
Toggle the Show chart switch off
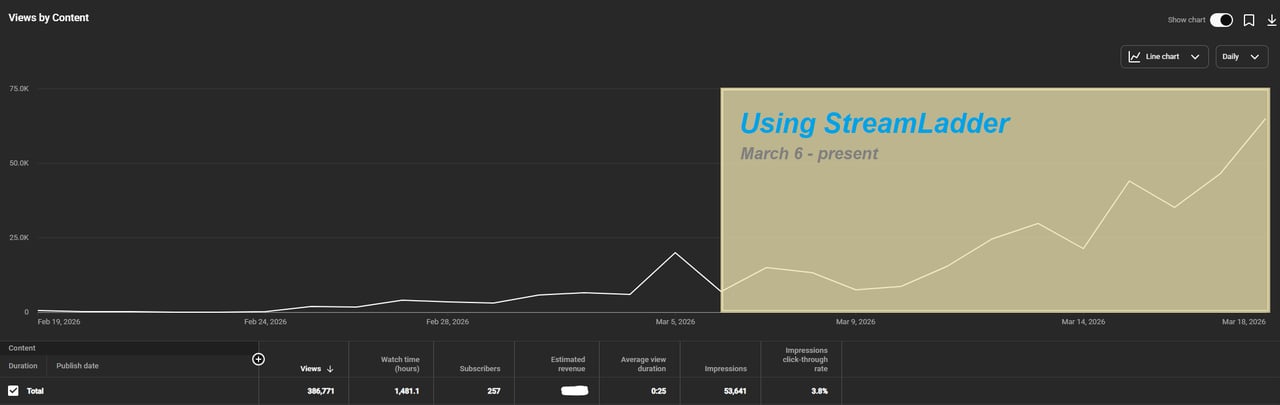(x=1221, y=20)
